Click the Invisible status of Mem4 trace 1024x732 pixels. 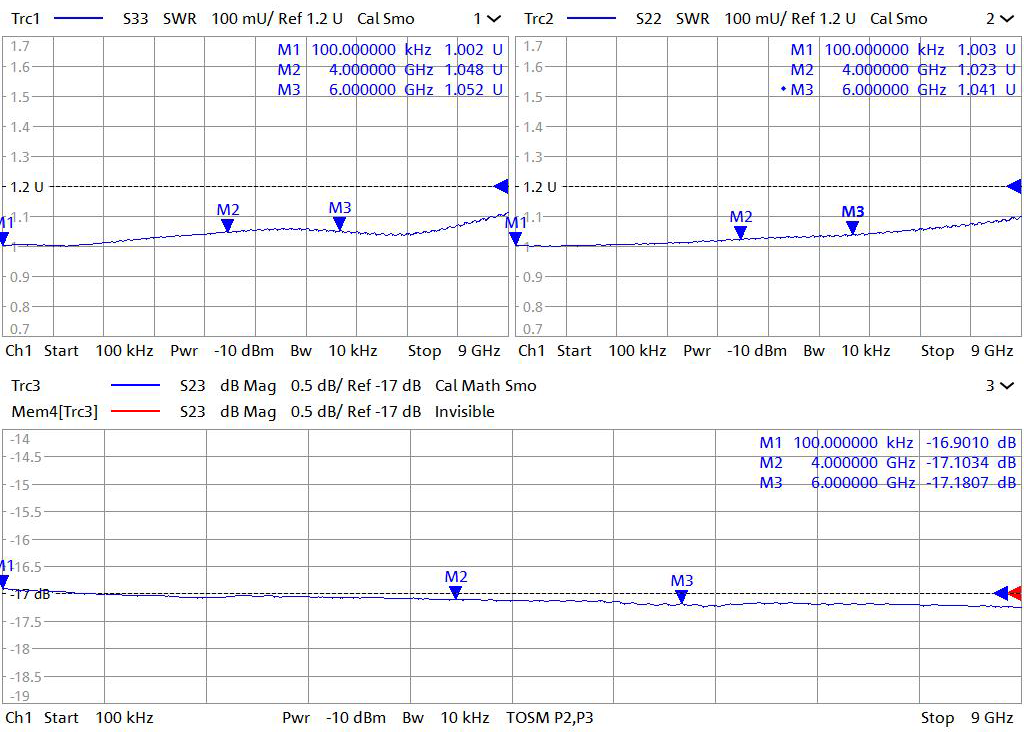(464, 412)
